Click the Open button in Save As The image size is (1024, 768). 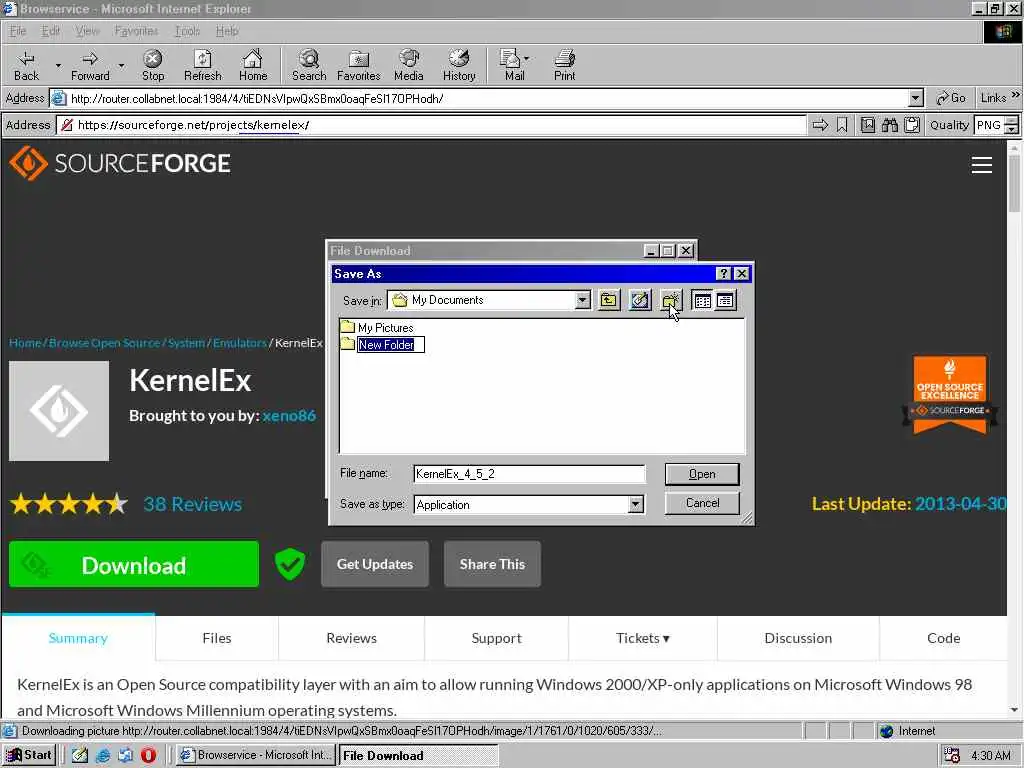click(x=702, y=474)
